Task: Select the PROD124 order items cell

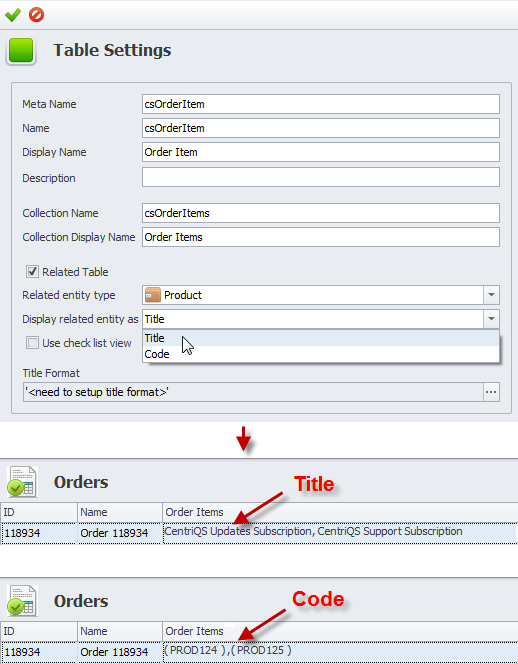Action: point(340,651)
